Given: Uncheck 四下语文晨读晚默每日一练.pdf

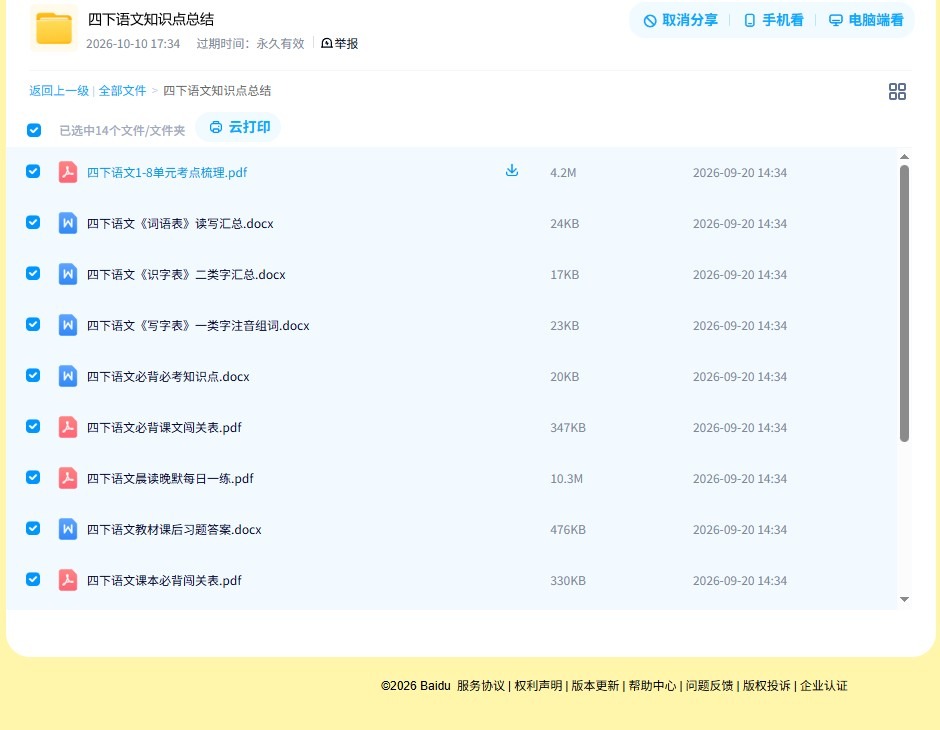Looking at the screenshot, I should point(33,477).
